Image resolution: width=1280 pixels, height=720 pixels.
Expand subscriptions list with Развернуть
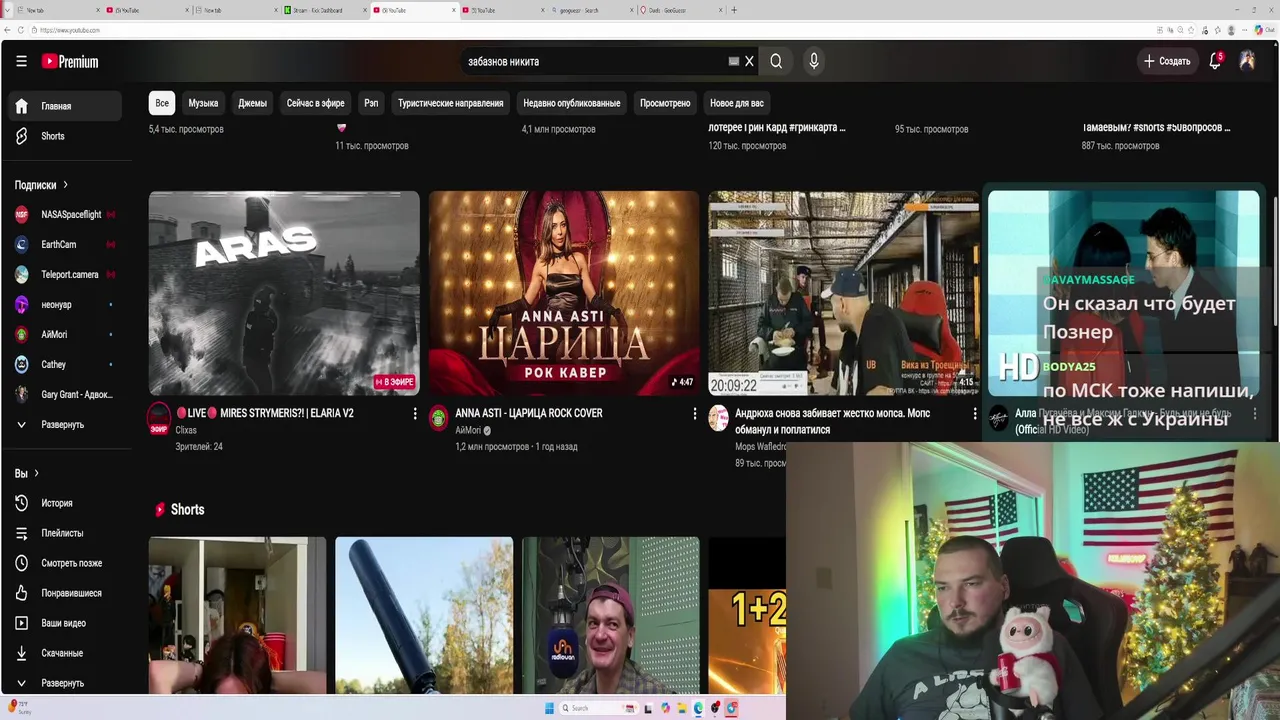(65, 424)
